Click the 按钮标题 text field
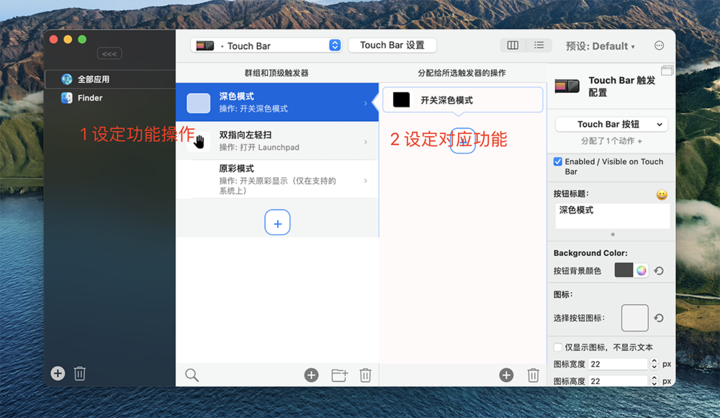This screenshot has height=418, width=720. [x=611, y=215]
